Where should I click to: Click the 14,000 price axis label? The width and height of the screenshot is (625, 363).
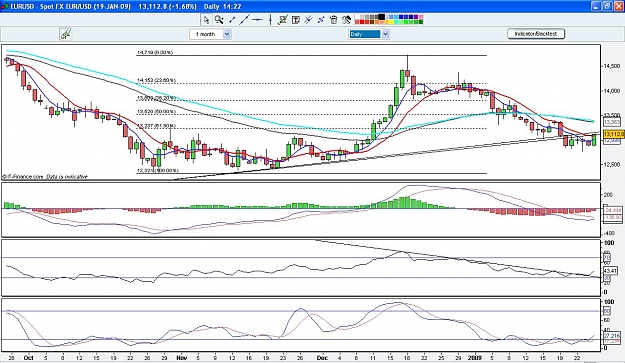612,91
